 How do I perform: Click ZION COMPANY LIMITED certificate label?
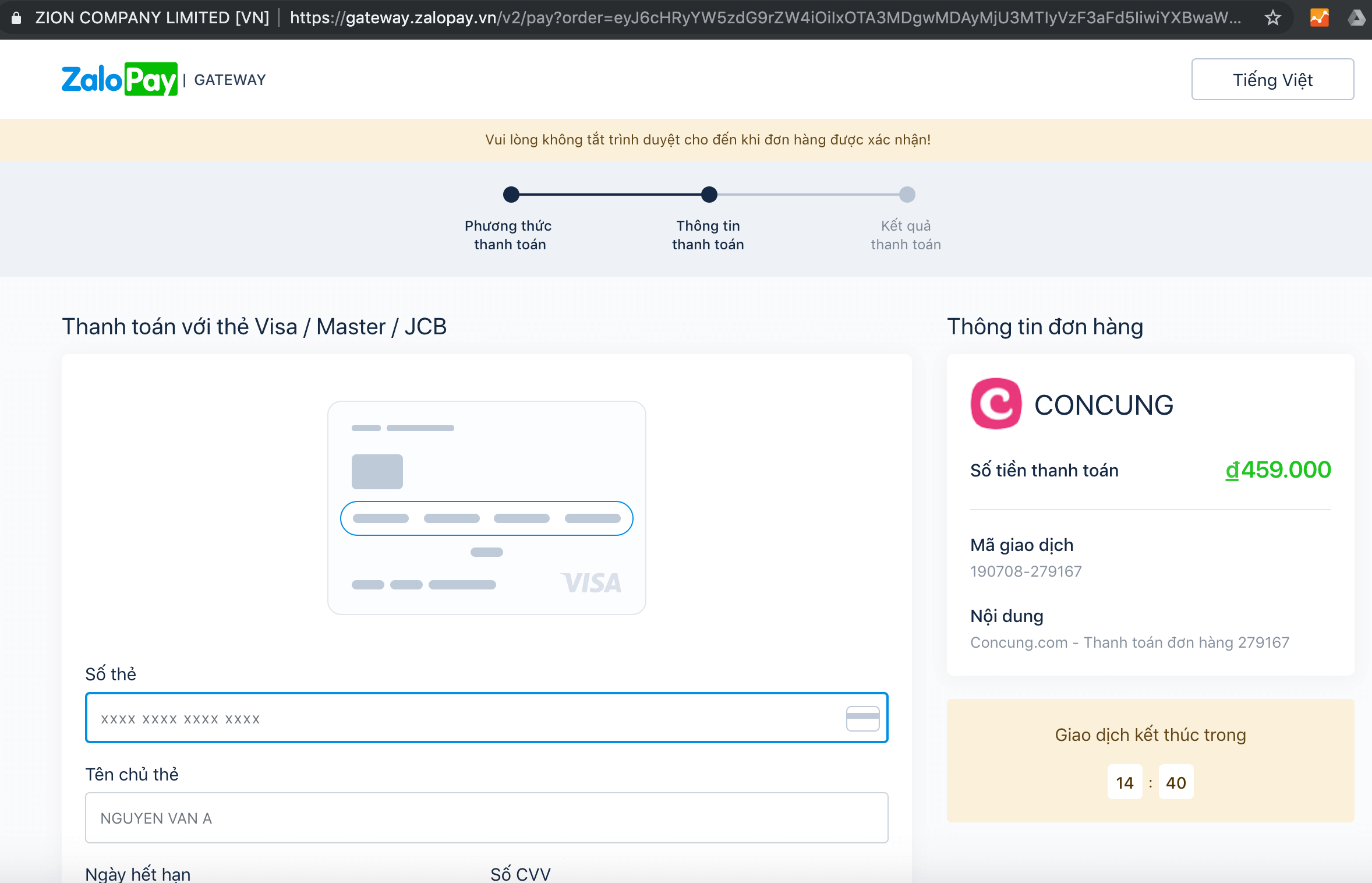(x=152, y=17)
